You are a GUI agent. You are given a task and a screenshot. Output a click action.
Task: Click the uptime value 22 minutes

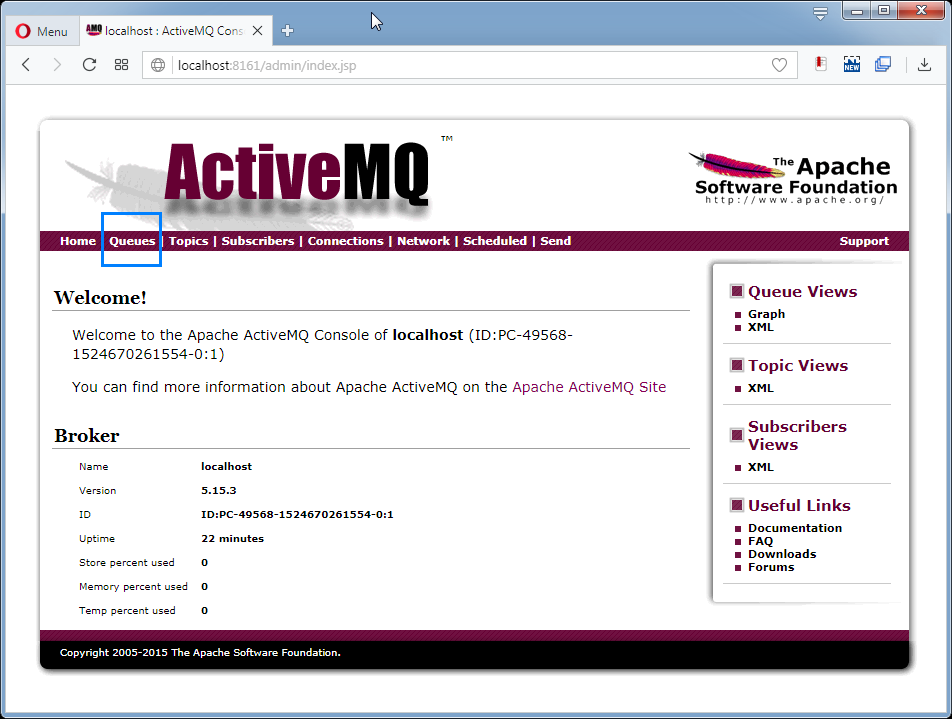(x=233, y=539)
